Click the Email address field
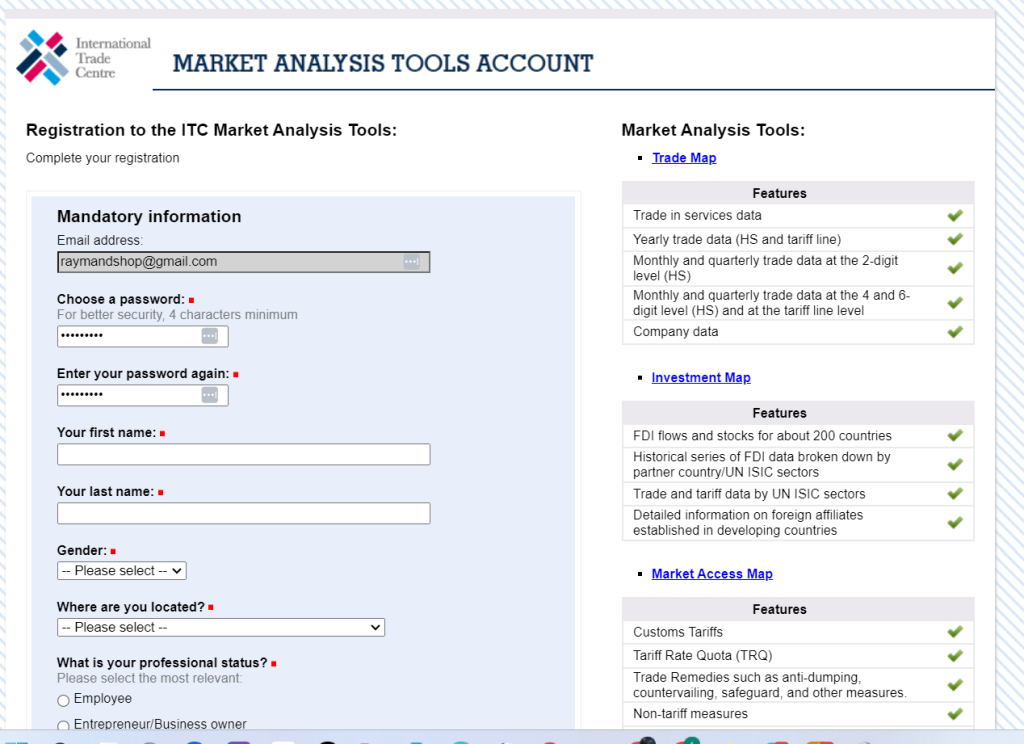1024x744 pixels. [x=244, y=262]
